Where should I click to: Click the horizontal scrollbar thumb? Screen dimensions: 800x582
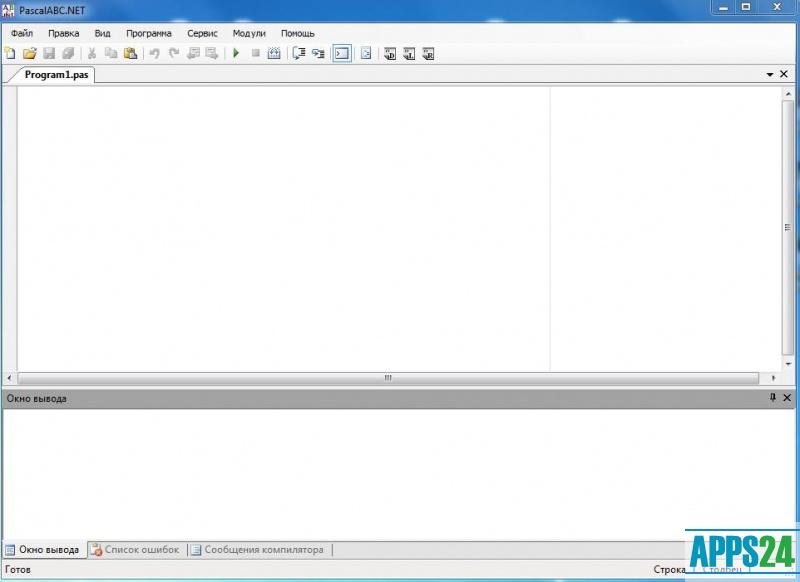point(388,378)
